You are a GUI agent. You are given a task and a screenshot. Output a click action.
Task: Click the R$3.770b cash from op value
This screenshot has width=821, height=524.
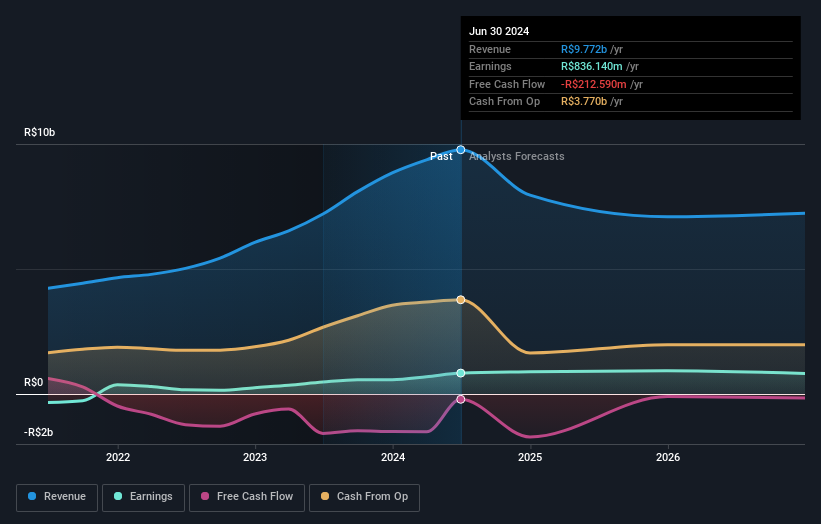pyautogui.click(x=584, y=102)
